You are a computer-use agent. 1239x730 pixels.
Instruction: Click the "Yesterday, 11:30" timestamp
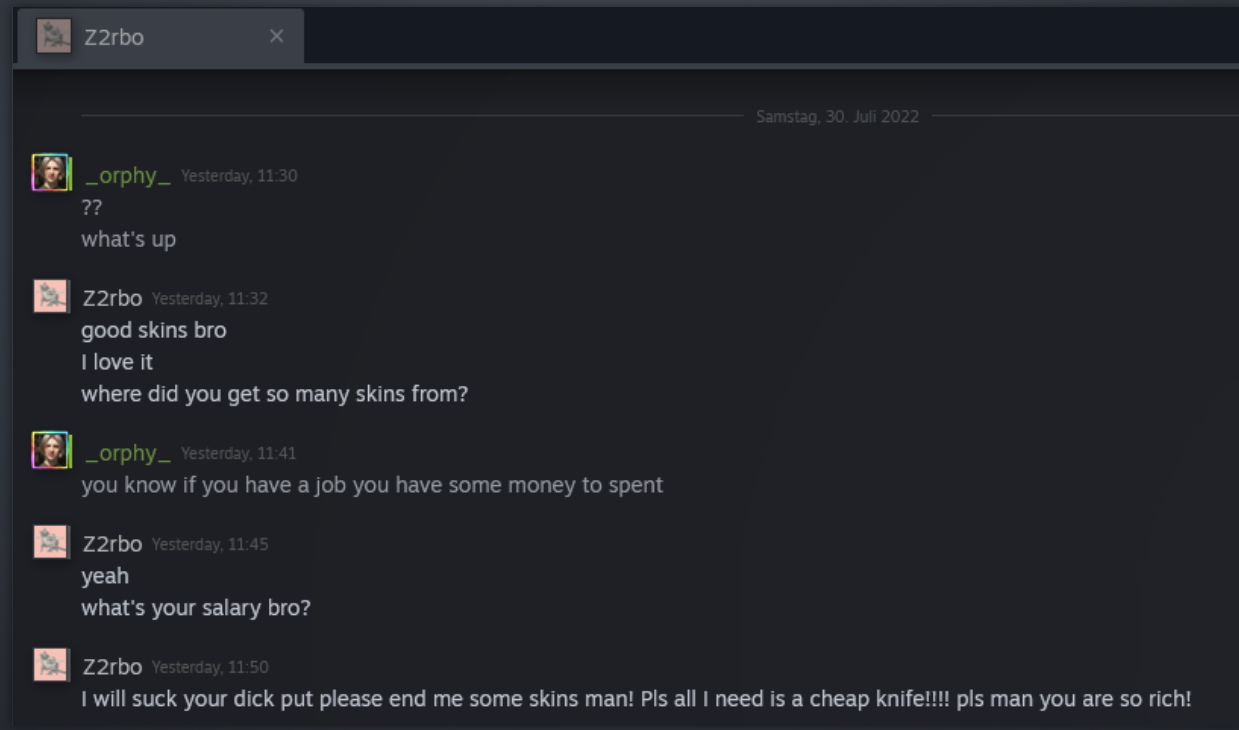pyautogui.click(x=239, y=176)
